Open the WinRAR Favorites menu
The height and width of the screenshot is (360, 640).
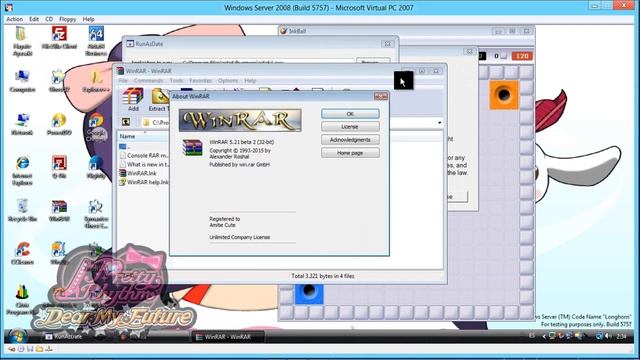[200, 81]
